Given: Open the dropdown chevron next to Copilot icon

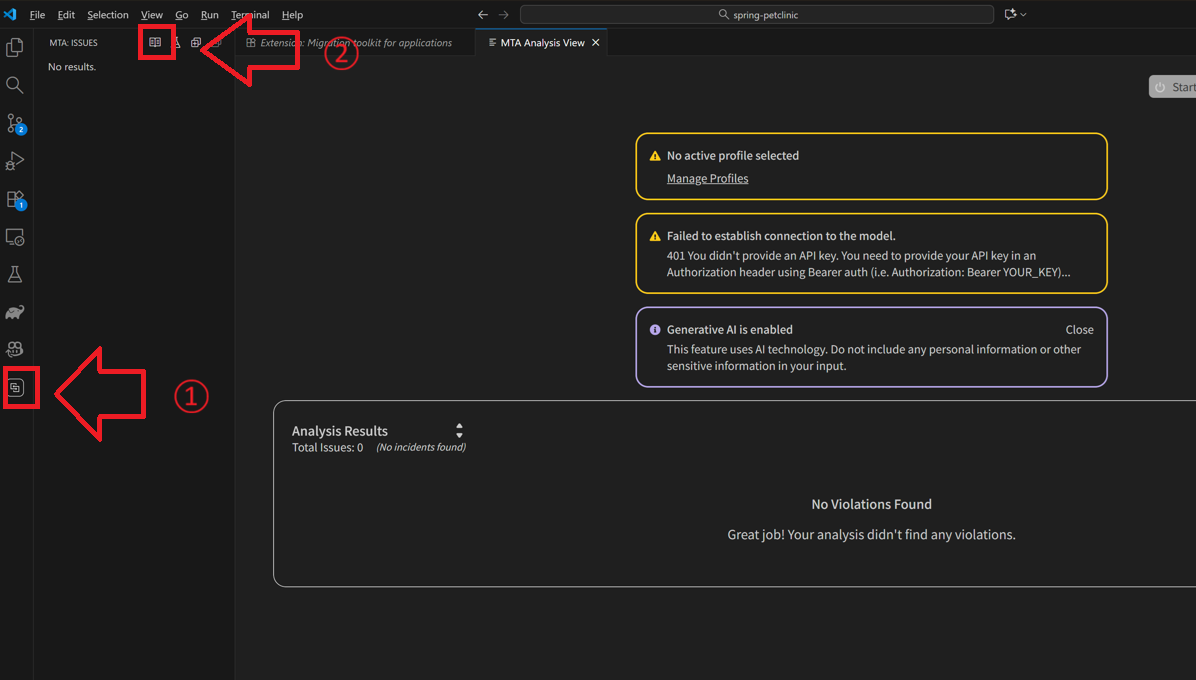Looking at the screenshot, I should 1024,14.
